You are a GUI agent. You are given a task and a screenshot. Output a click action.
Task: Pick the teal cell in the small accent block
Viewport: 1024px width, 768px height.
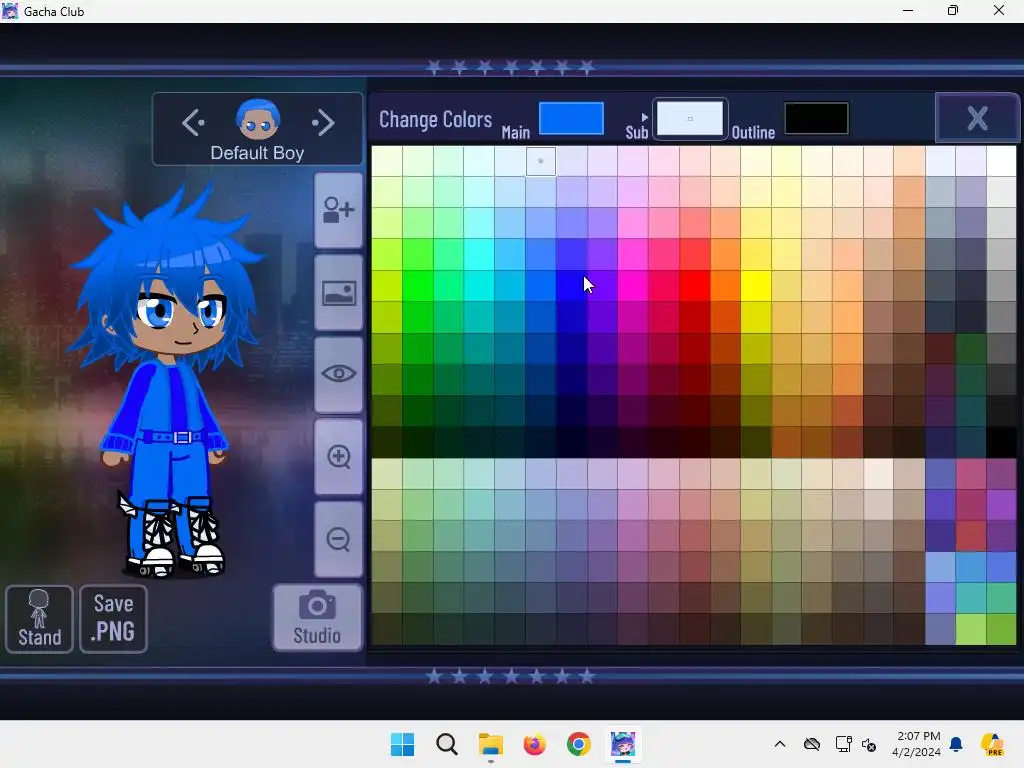pos(970,598)
